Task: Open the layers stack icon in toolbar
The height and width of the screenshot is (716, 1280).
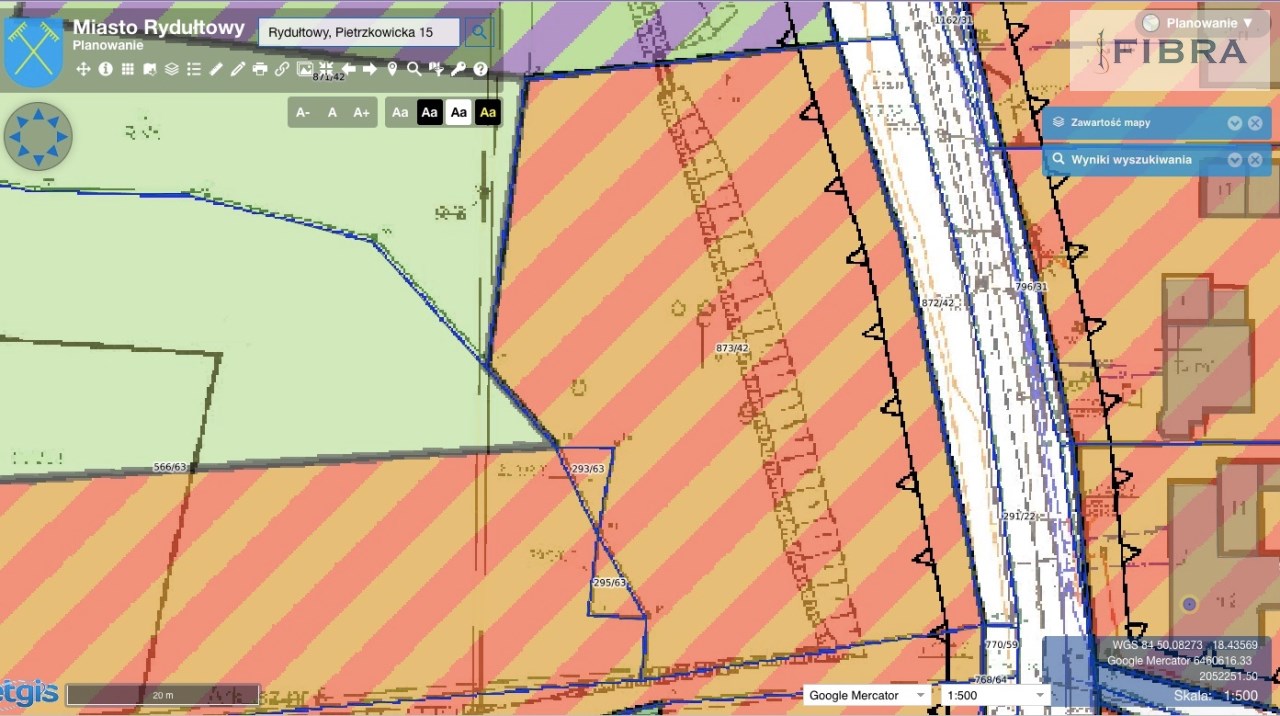Action: pyautogui.click(x=171, y=69)
